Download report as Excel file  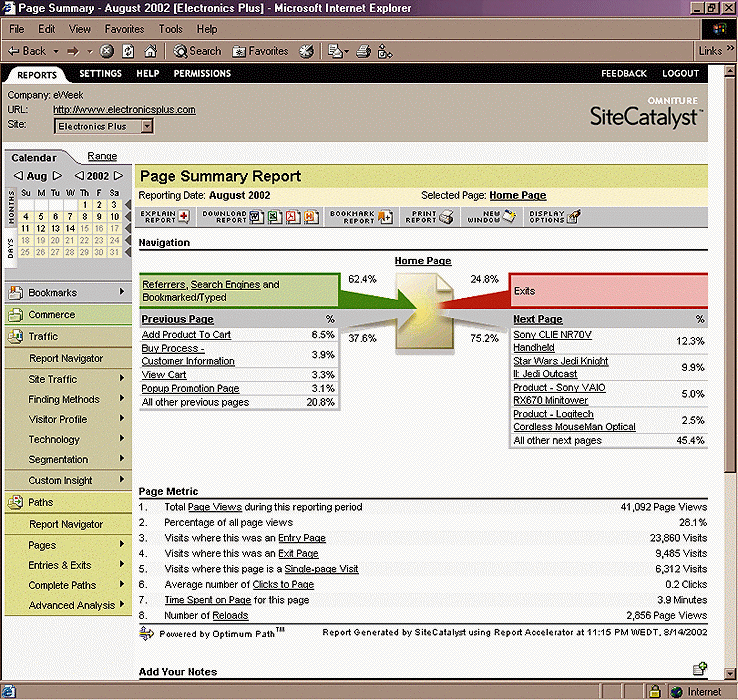pos(275,217)
